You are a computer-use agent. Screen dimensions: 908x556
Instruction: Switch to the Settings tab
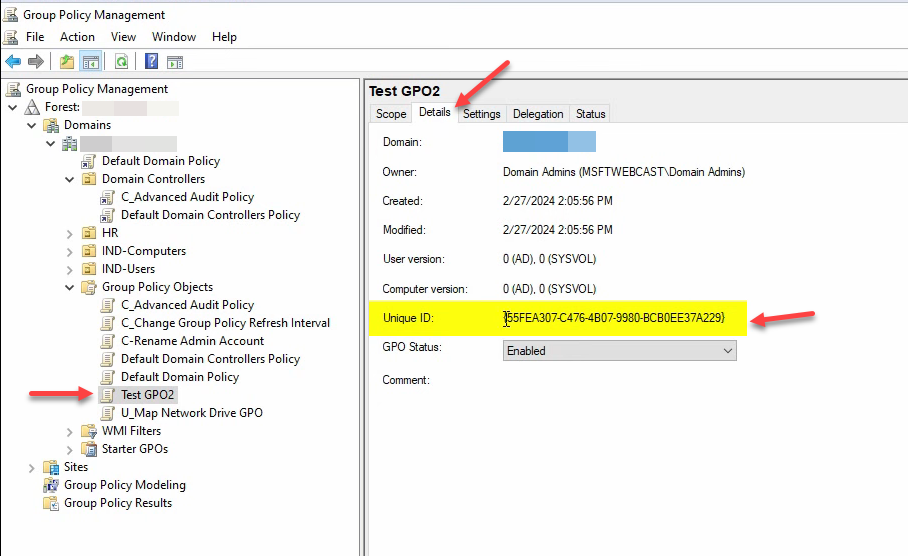(481, 114)
